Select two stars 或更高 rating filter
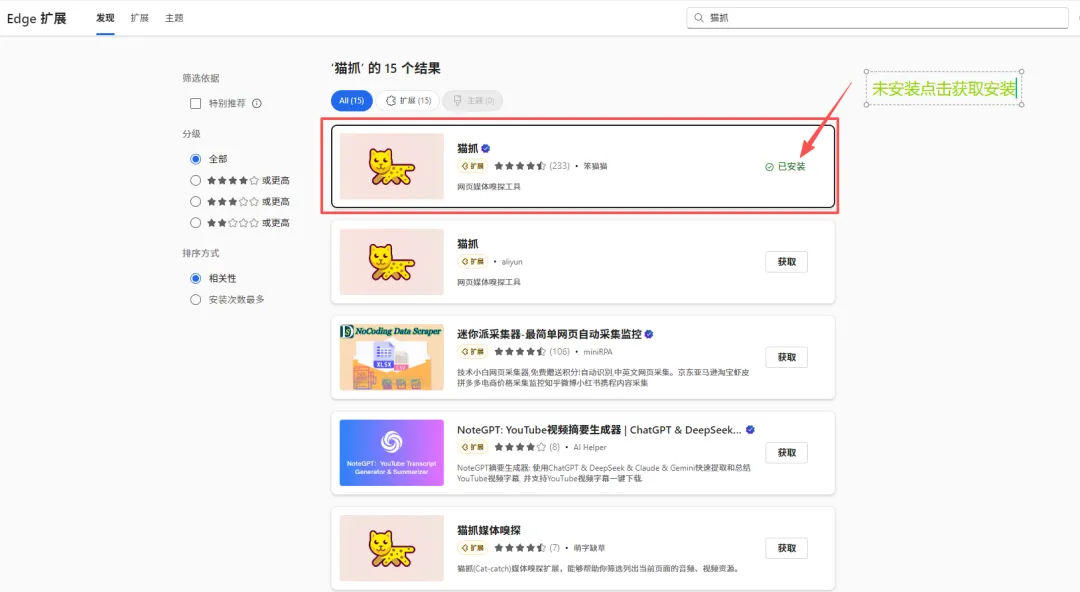This screenshot has width=1080, height=592. 196,223
